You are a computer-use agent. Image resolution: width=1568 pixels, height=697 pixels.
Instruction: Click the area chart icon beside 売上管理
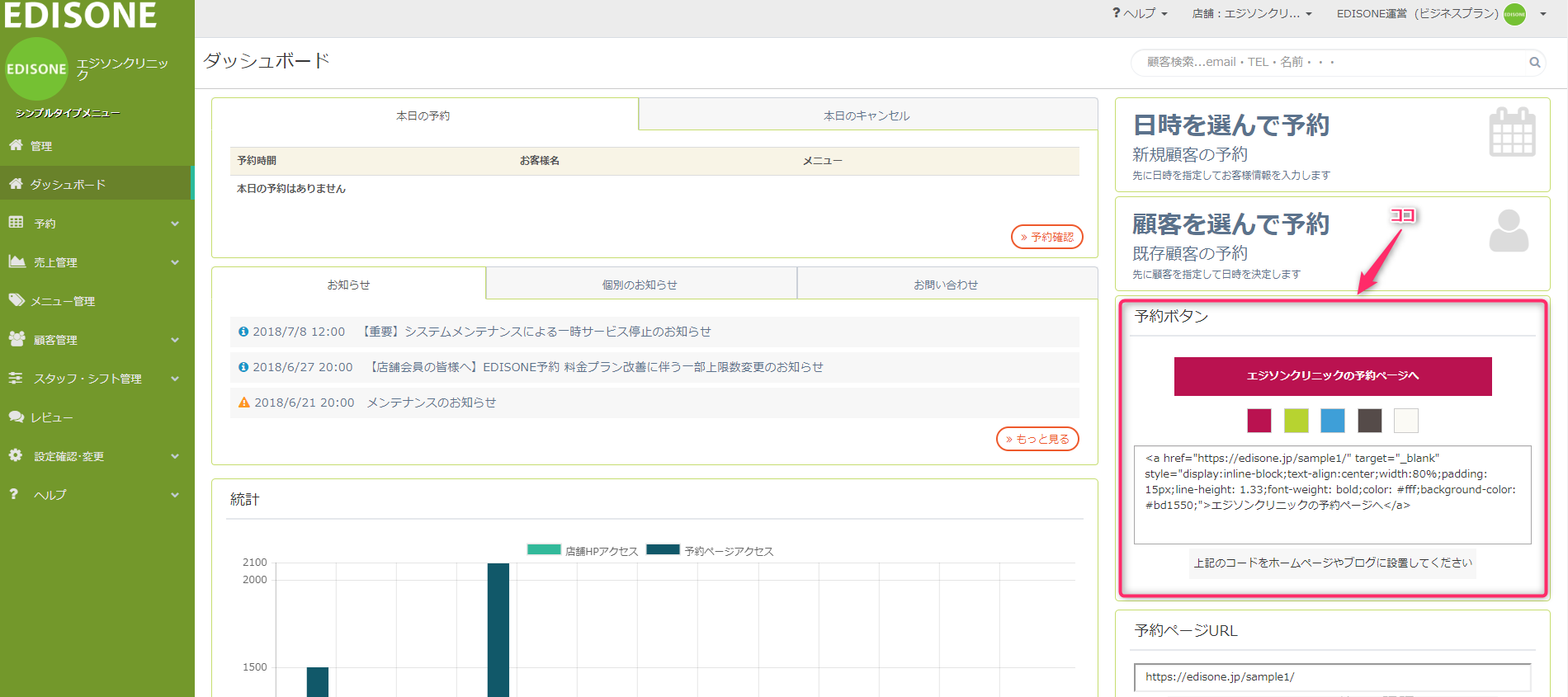point(17,261)
